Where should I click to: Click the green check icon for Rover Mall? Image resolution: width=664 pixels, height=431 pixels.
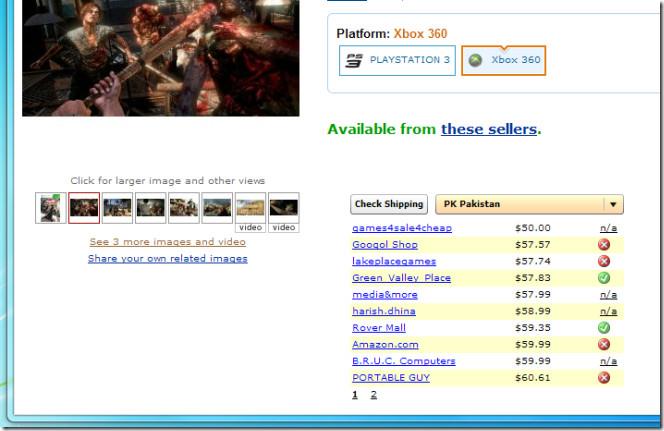click(604, 327)
